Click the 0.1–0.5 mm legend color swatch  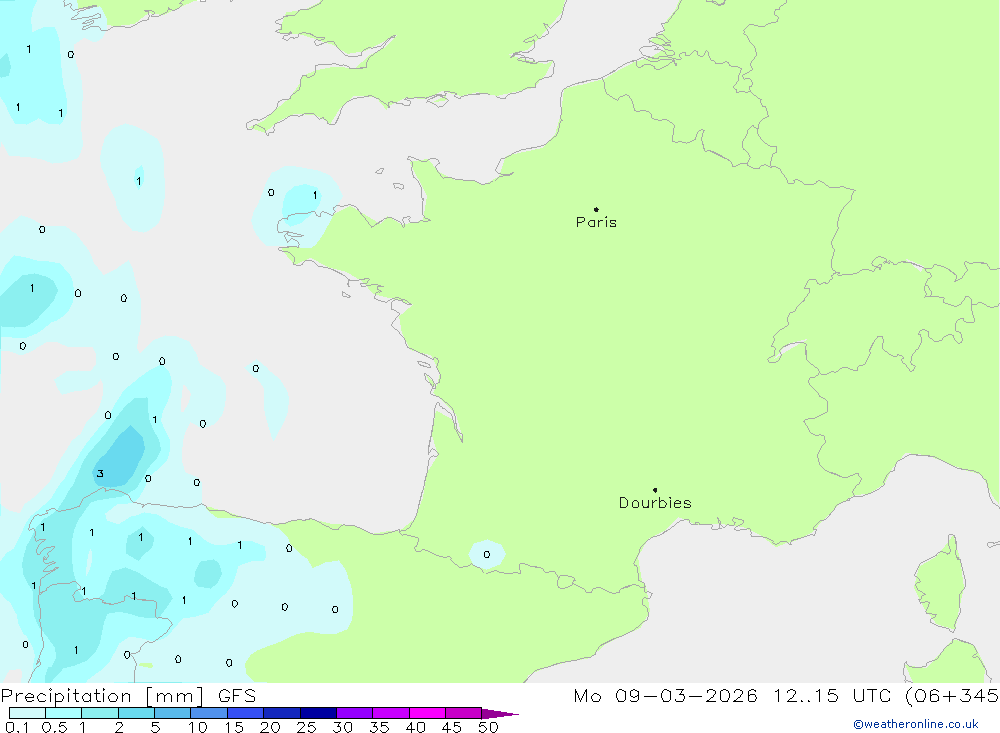27,713
